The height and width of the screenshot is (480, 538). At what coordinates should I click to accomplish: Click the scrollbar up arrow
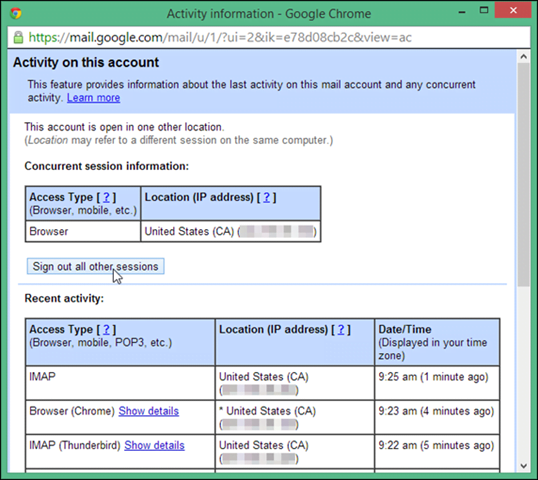pos(524,57)
